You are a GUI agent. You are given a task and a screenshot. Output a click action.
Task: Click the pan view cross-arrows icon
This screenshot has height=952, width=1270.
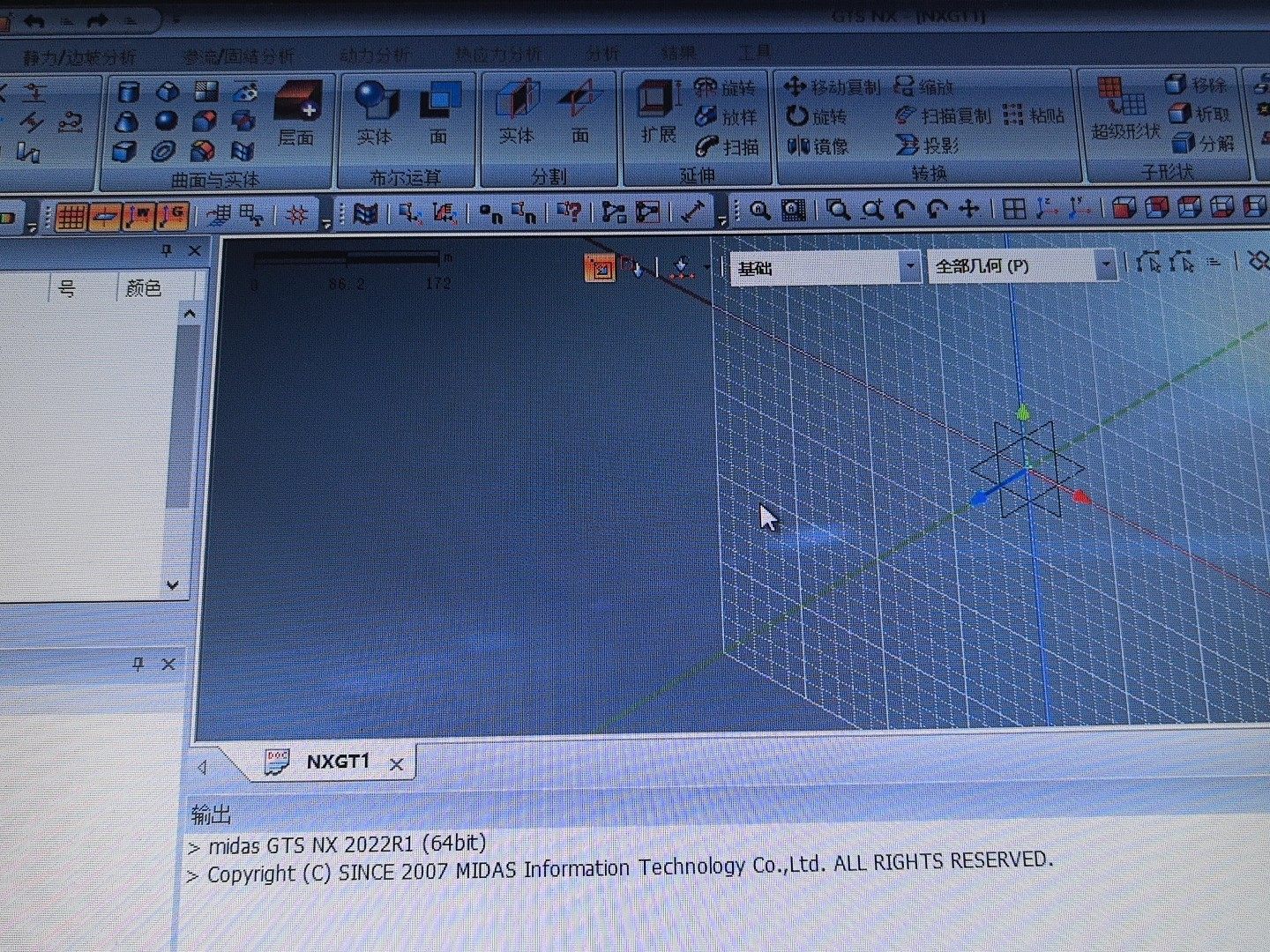[x=968, y=209]
